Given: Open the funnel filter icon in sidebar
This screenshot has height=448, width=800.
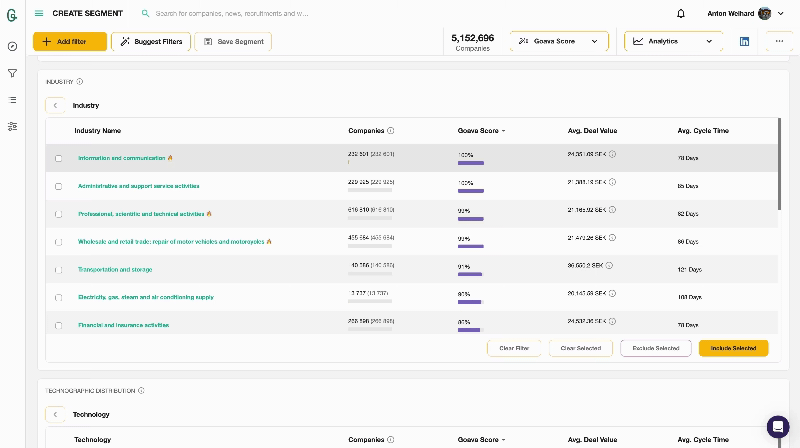Looking at the screenshot, I should click(12, 73).
